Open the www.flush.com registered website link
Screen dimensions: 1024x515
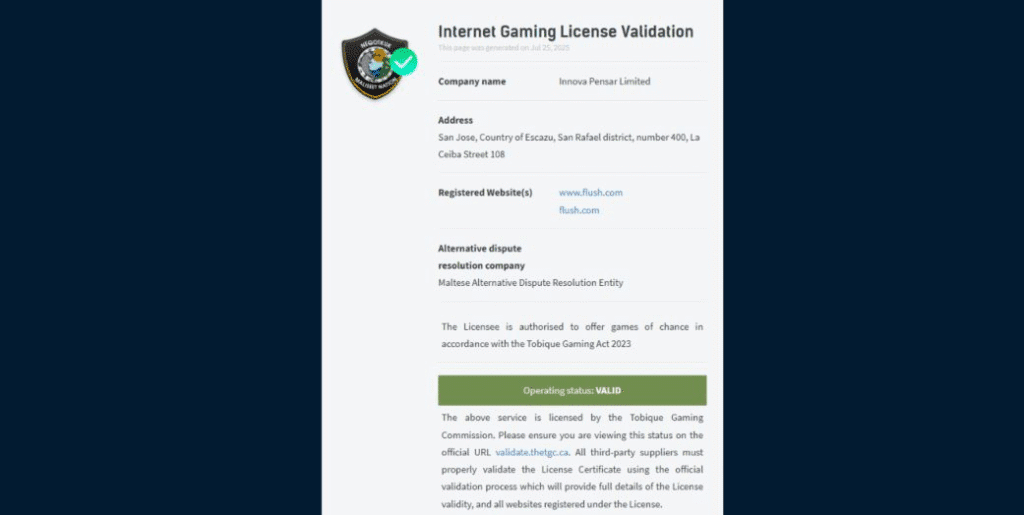(590, 192)
